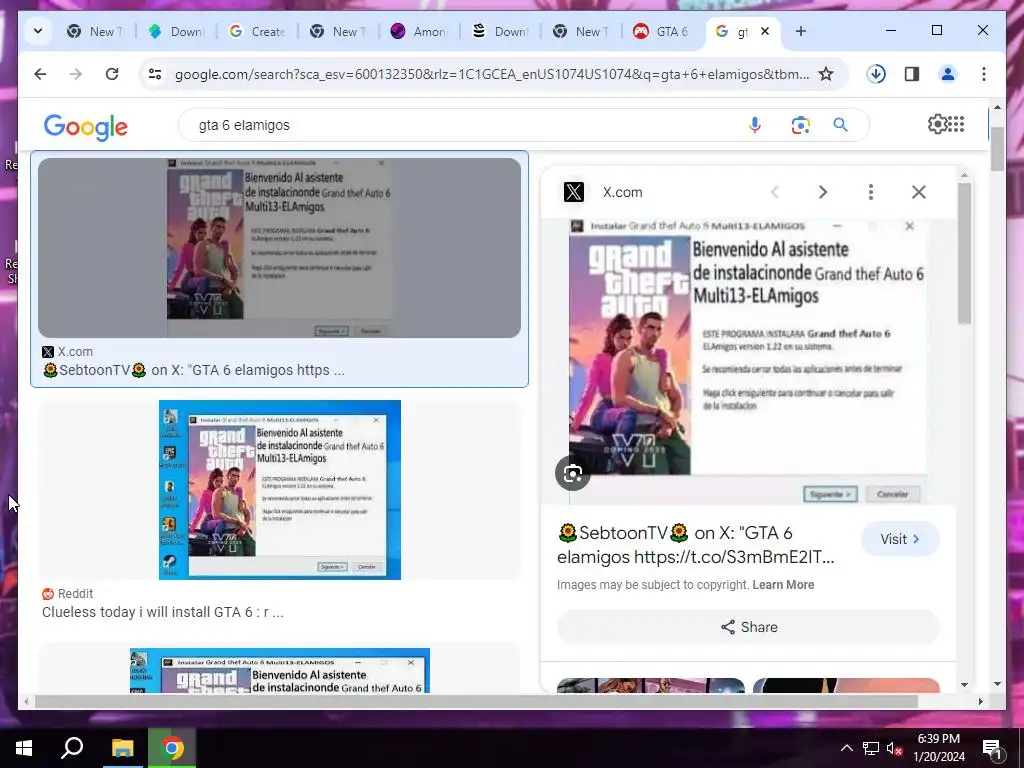Close the active Google search tab
This screenshot has height=768, width=1024.
pyautogui.click(x=765, y=31)
